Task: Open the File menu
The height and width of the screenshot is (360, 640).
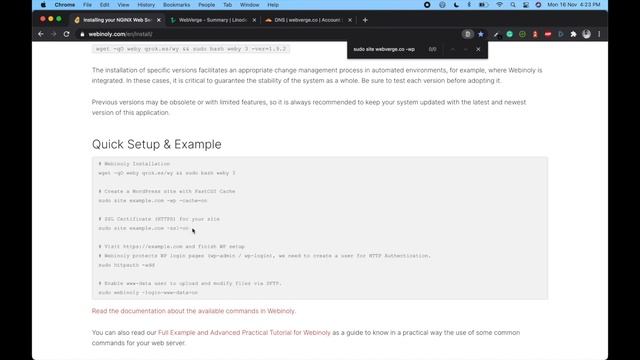Action: click(x=87, y=5)
